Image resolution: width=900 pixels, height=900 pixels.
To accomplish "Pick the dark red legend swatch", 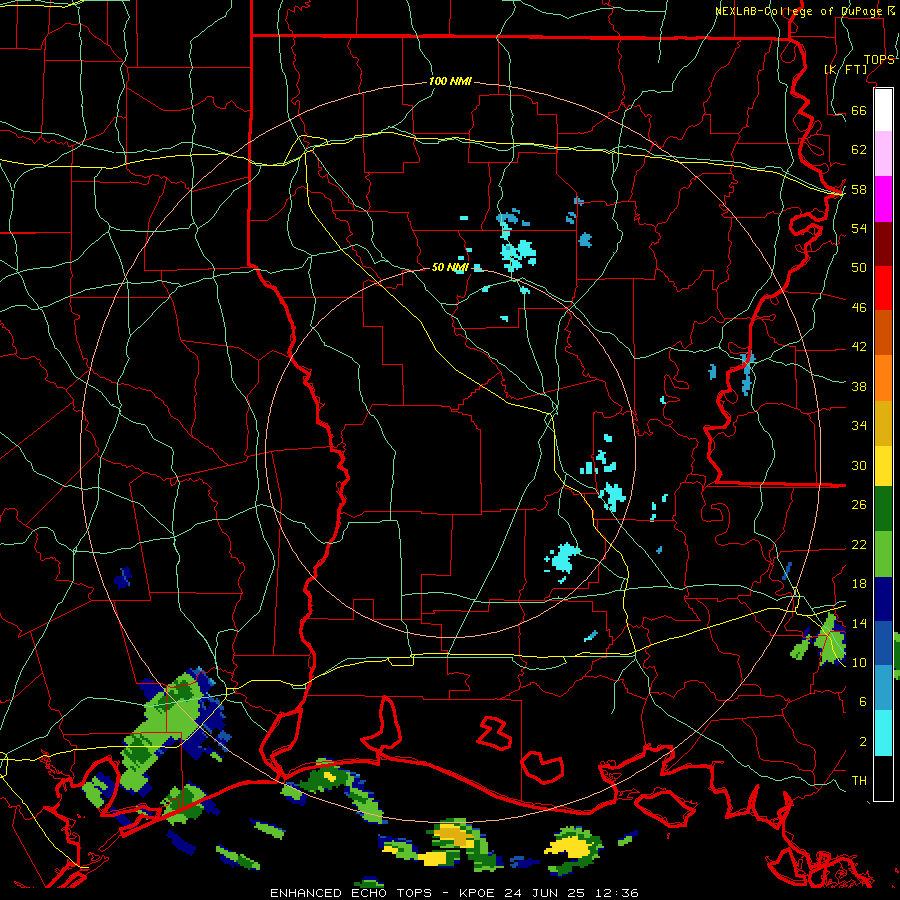I will (883, 243).
